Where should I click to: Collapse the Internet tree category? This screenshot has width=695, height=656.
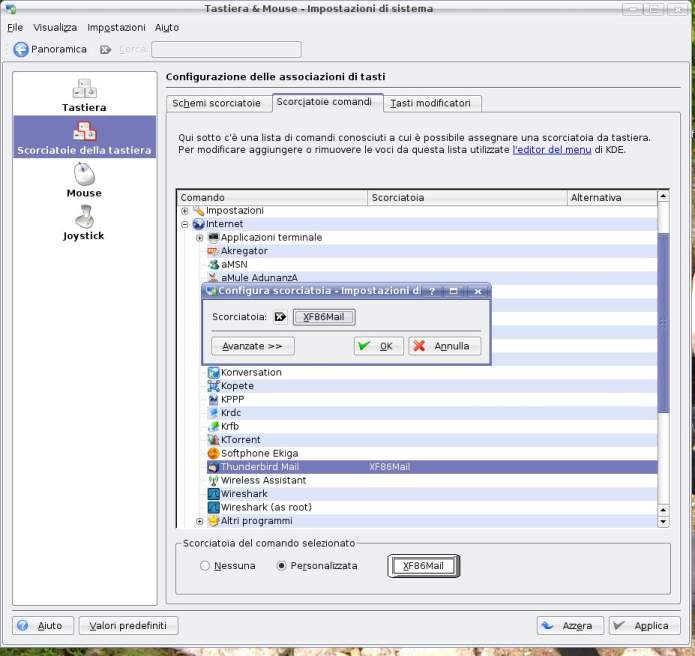[x=185, y=224]
